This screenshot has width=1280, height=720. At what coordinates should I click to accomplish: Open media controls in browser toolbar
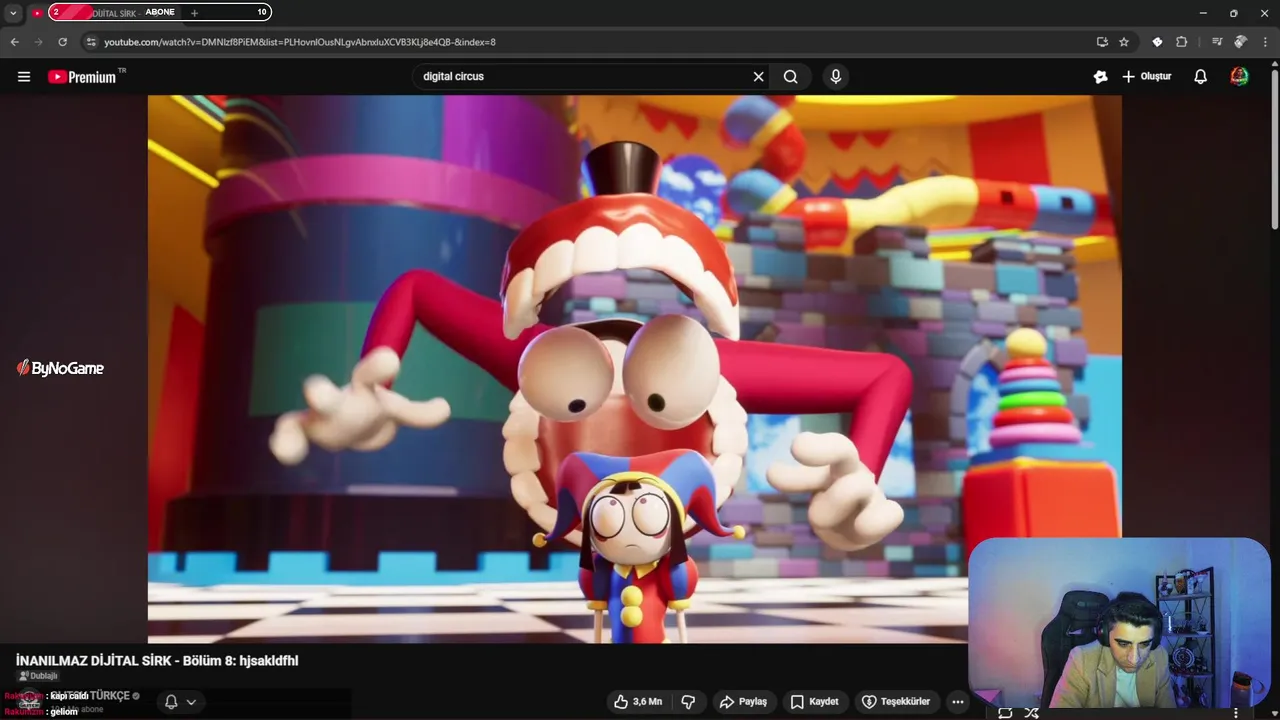tap(1216, 42)
